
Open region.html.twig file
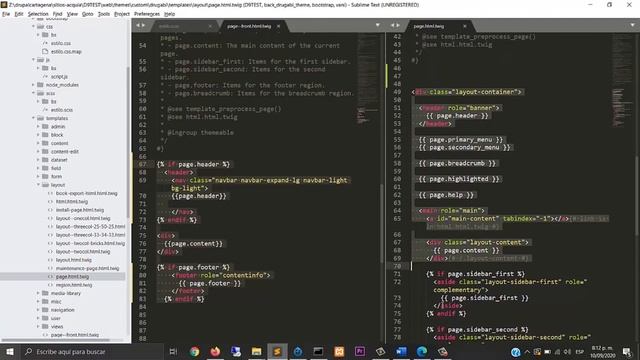coord(74,285)
